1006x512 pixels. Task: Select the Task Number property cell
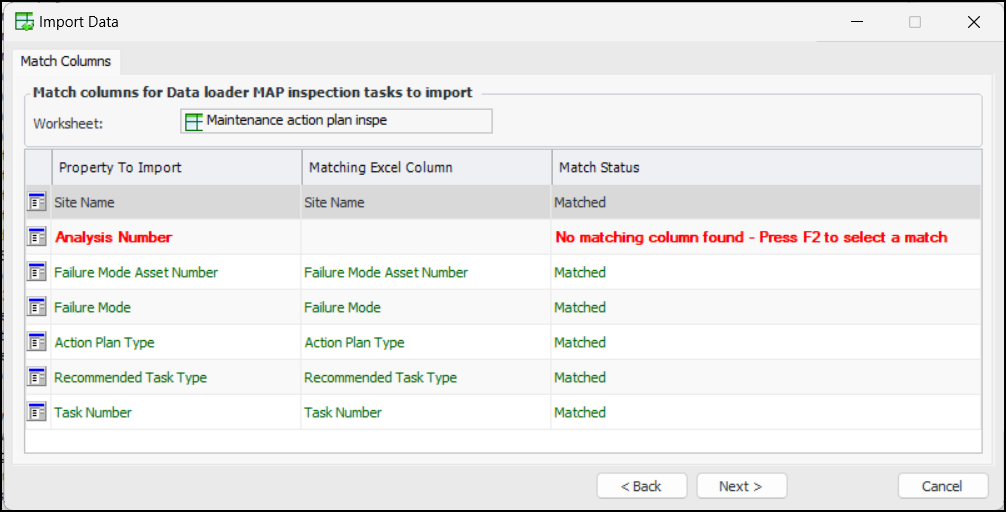click(x=93, y=412)
